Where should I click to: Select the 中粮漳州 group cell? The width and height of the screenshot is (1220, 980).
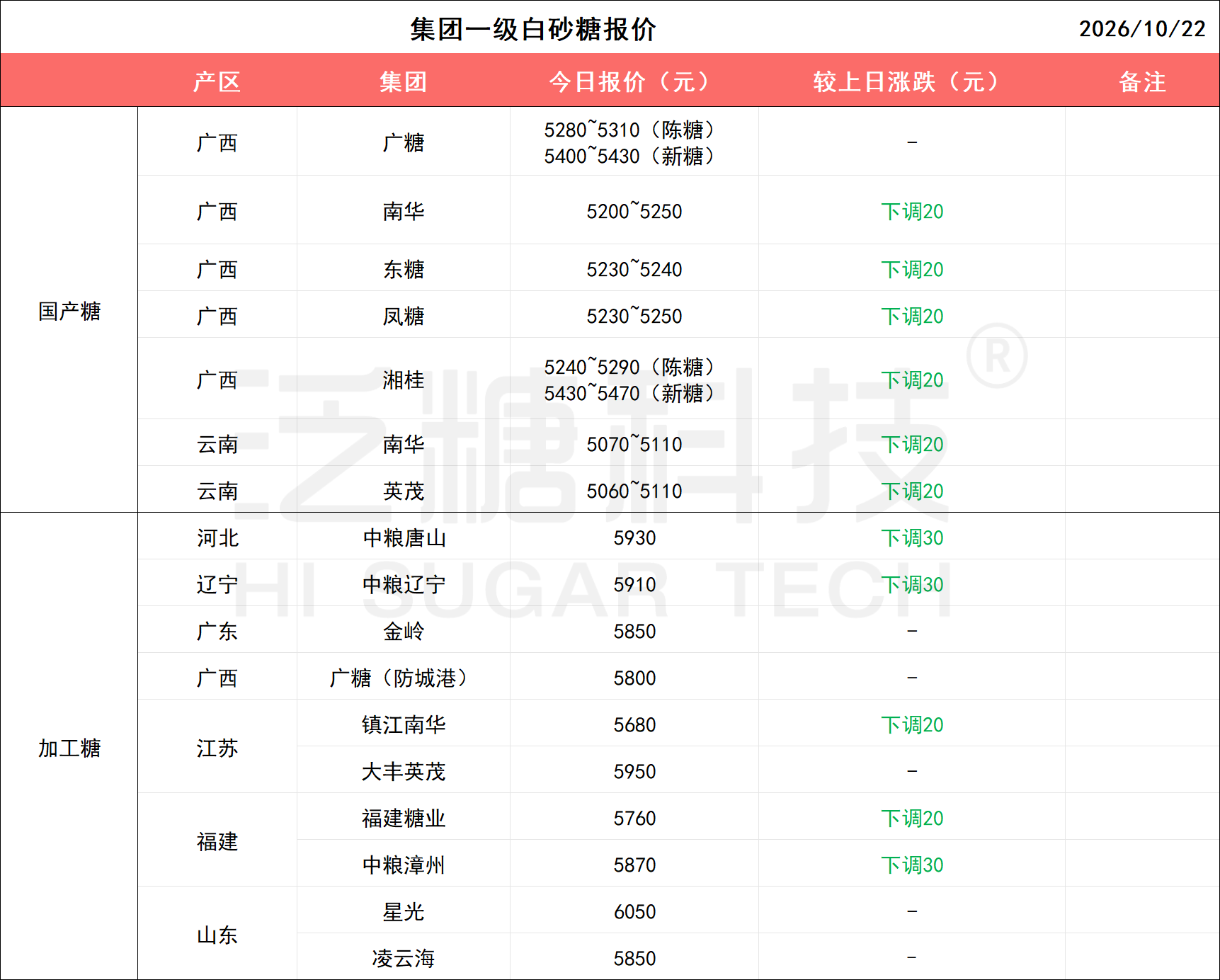[x=404, y=865]
